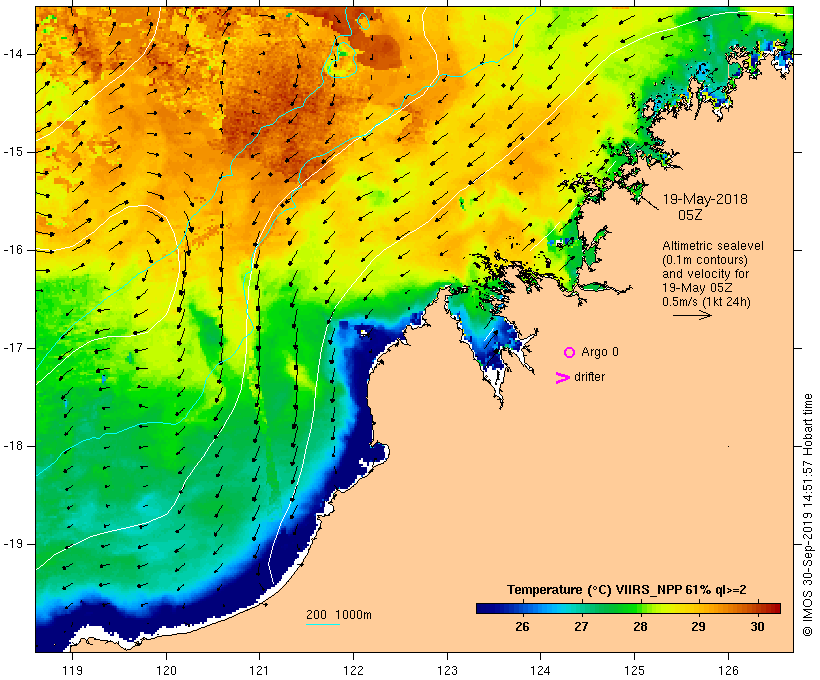Click the longitude label '125'
This screenshot has width=820, height=680.
click(x=634, y=671)
